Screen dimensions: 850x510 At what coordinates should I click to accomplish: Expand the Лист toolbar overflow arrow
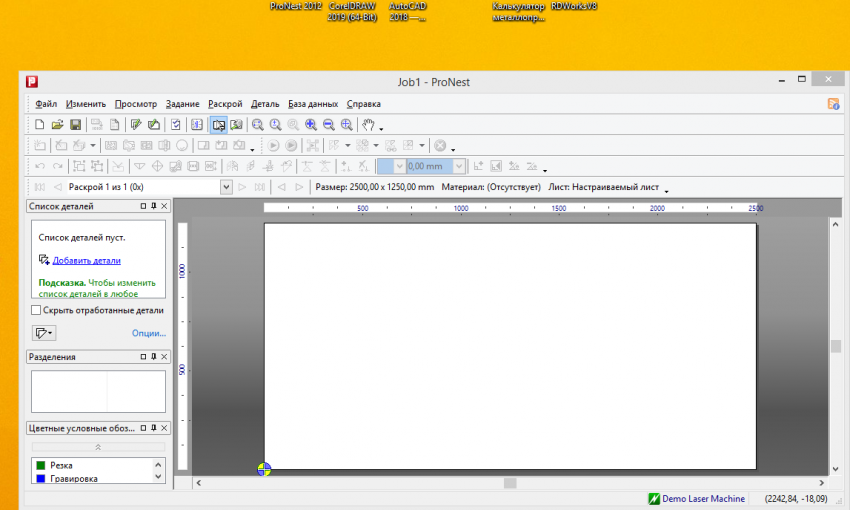click(x=667, y=189)
